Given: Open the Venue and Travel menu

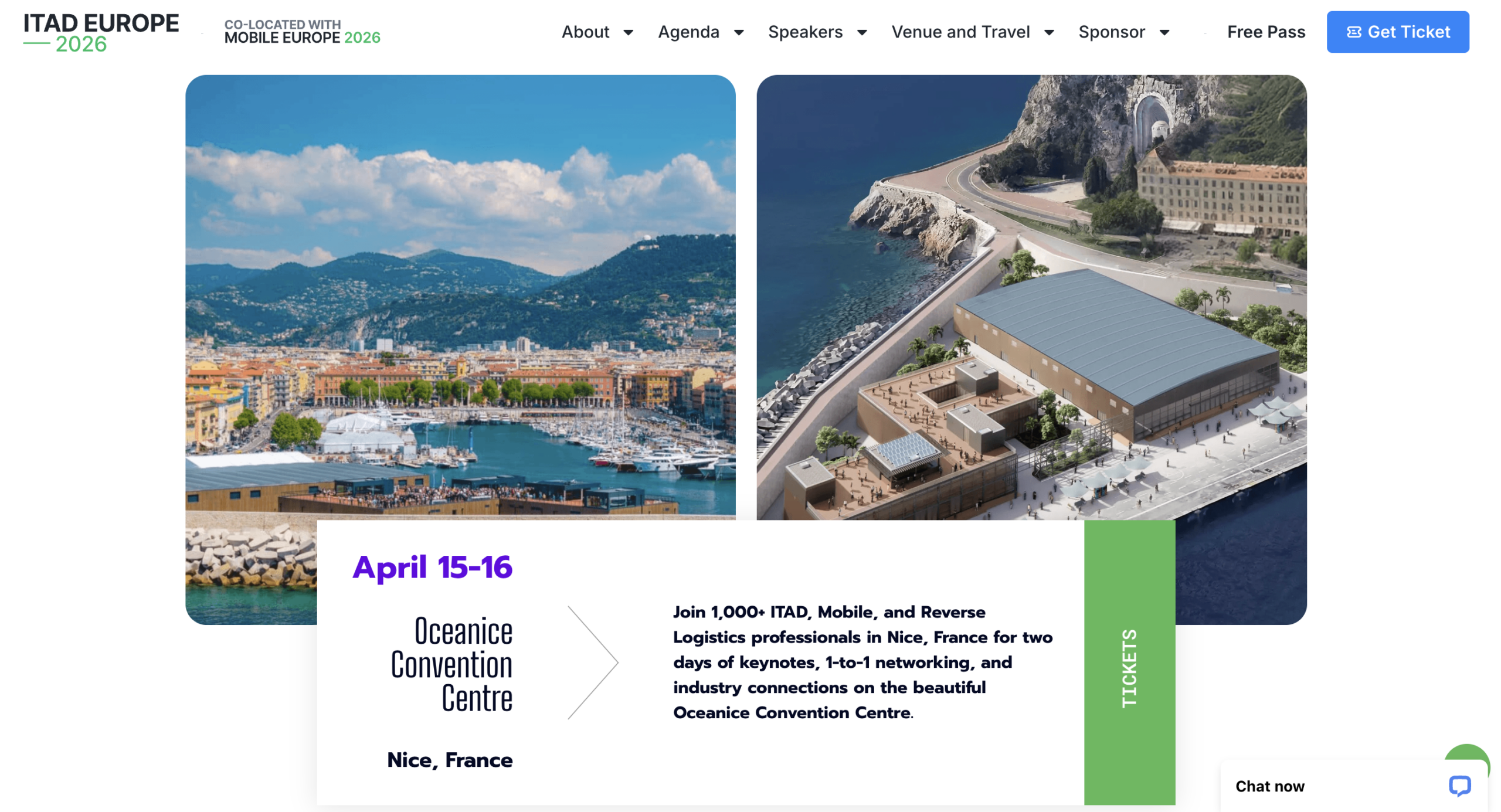Looking at the screenshot, I should click(960, 32).
